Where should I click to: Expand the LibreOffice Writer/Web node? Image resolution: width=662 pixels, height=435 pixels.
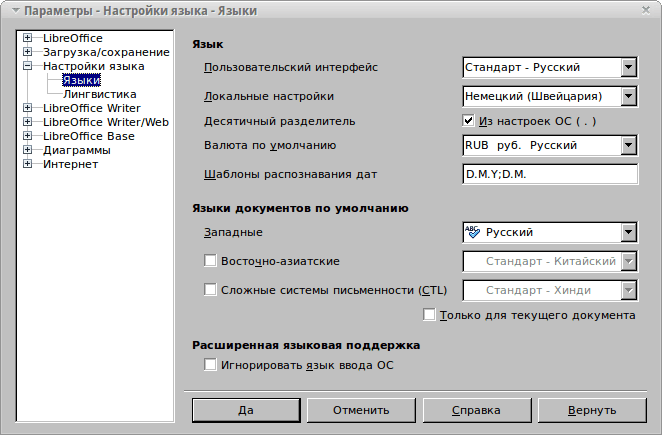click(x=27, y=122)
